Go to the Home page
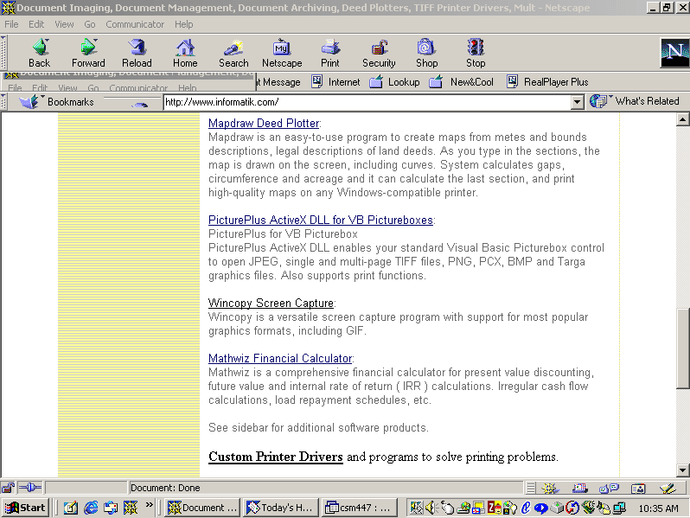The image size is (690, 518). point(185,53)
